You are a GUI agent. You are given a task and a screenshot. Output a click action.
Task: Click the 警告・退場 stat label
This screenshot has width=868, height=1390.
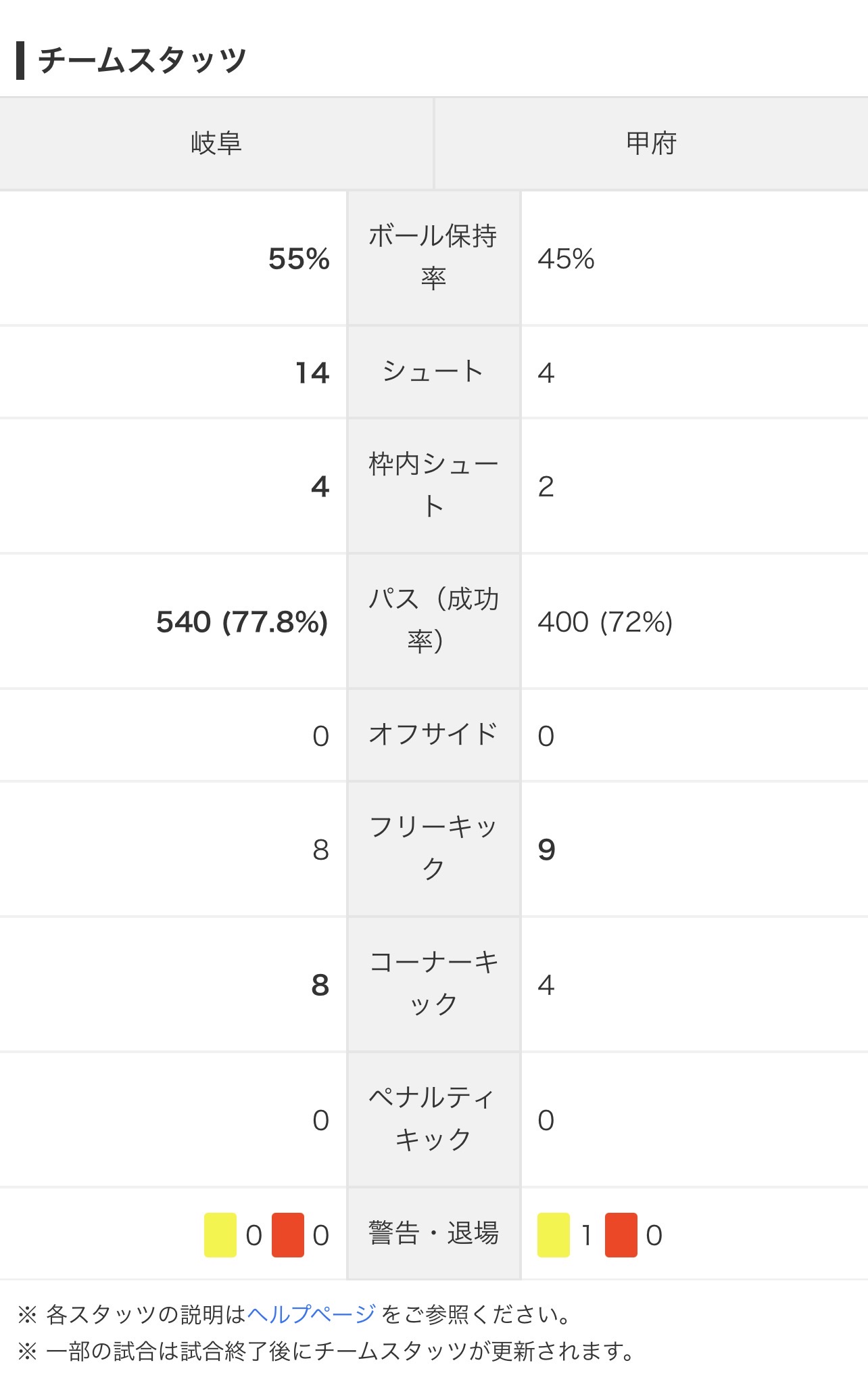(433, 1233)
